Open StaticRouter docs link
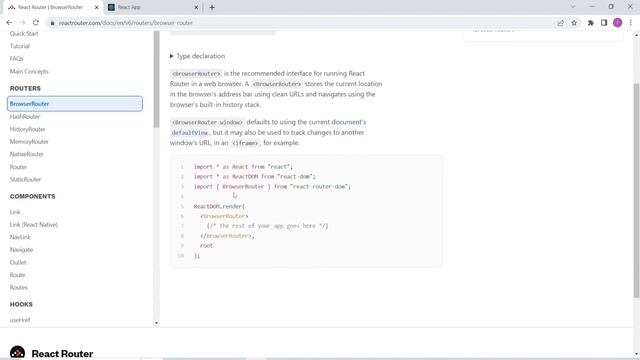 pos(25,180)
